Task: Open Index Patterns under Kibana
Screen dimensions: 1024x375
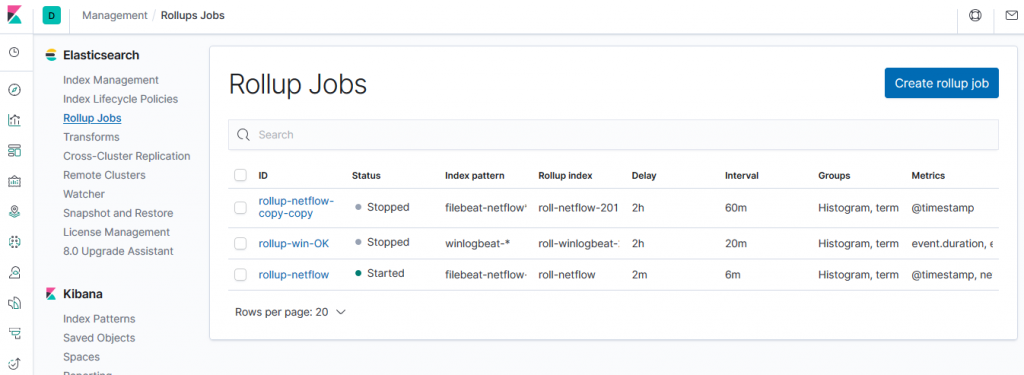Action: tap(99, 319)
